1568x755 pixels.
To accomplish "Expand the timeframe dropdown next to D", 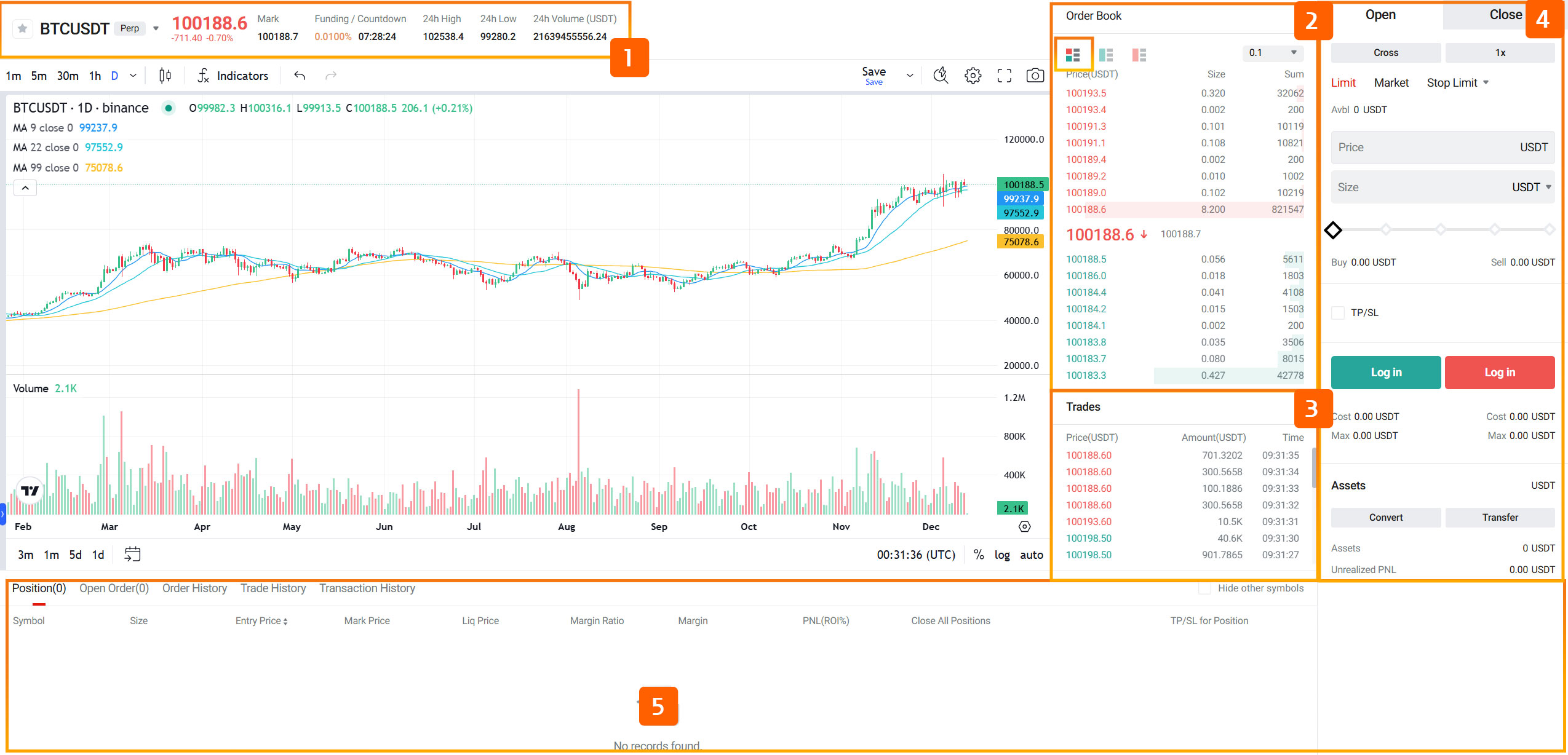I will (x=133, y=76).
